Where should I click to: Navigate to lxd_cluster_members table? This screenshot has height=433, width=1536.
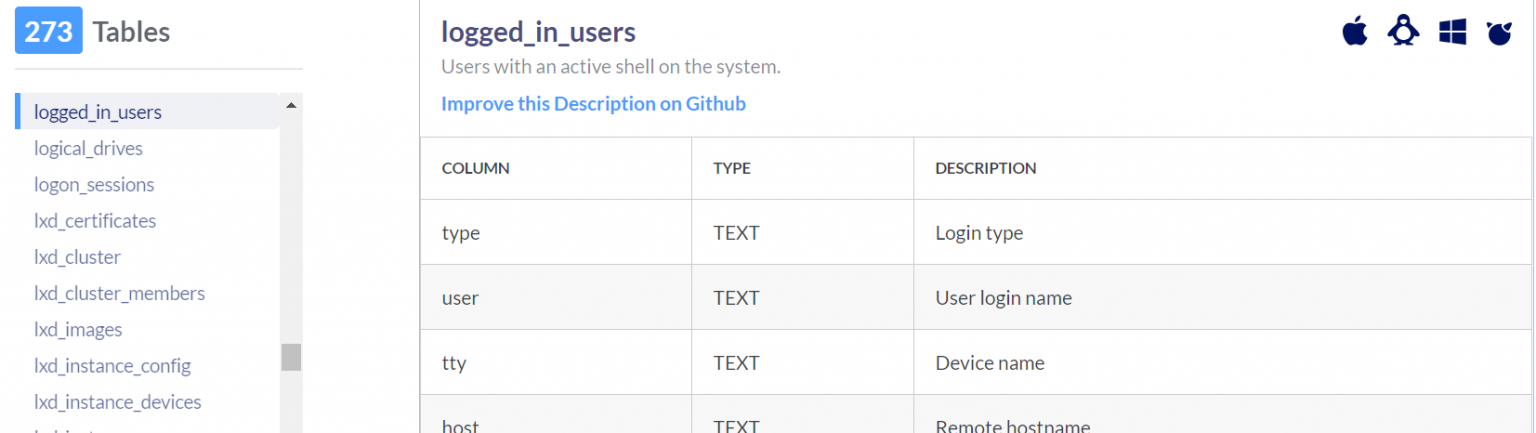tap(119, 293)
